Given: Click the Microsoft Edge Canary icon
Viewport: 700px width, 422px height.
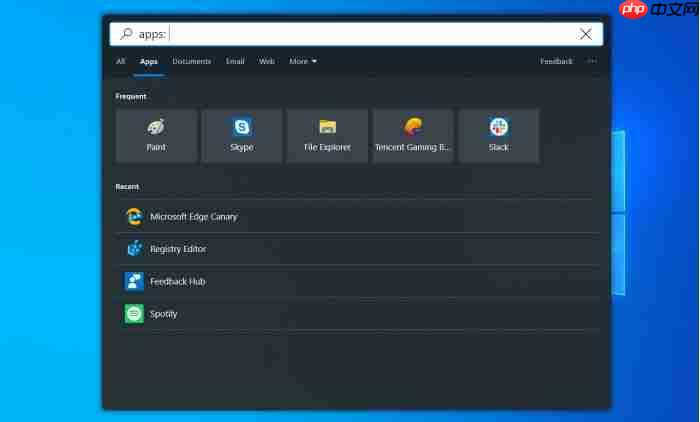Looking at the screenshot, I should [134, 217].
